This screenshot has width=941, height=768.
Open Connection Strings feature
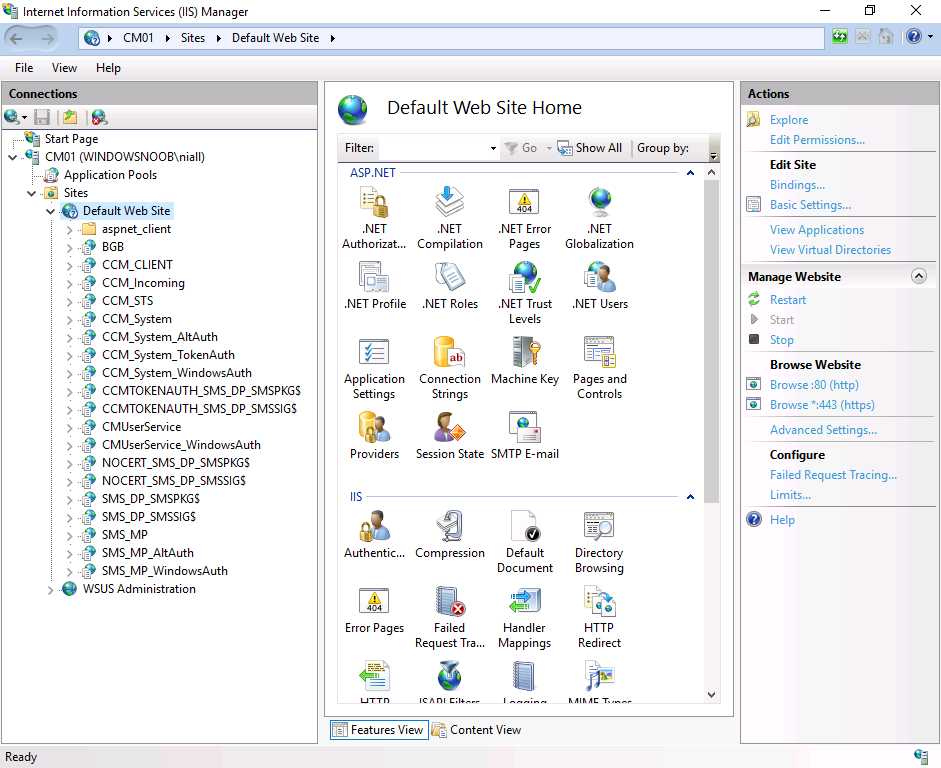click(449, 368)
